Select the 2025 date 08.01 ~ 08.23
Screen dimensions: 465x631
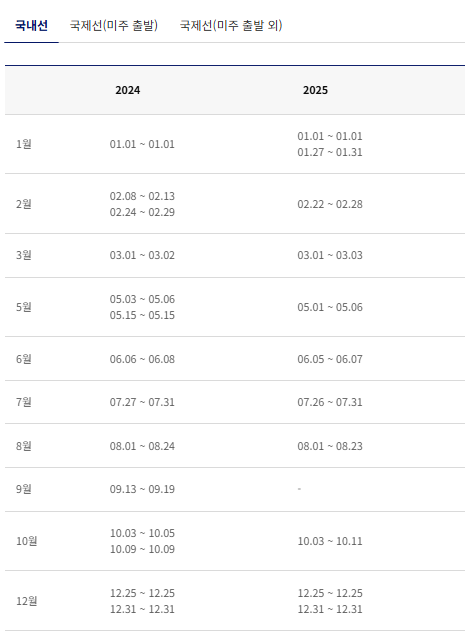point(330,446)
